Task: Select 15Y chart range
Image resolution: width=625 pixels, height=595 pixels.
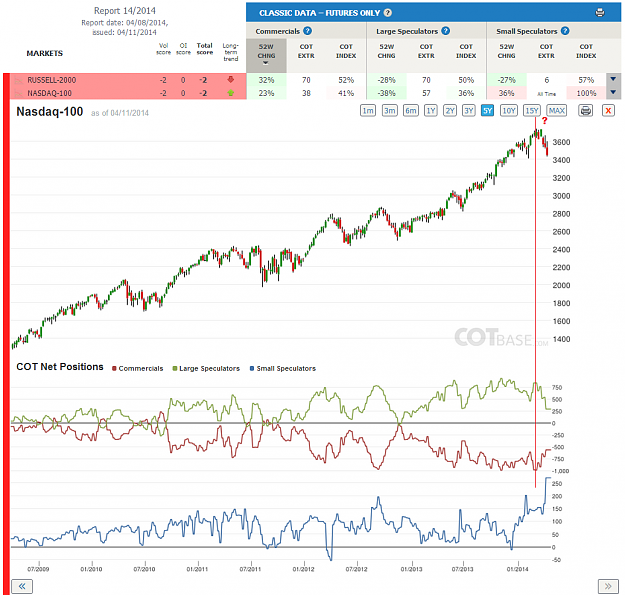Action: pos(532,110)
